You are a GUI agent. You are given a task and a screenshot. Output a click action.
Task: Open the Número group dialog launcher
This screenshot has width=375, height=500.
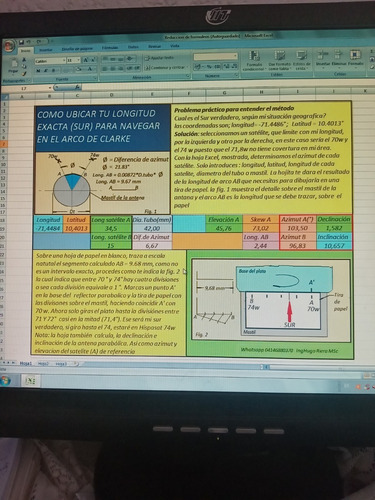click(x=236, y=74)
